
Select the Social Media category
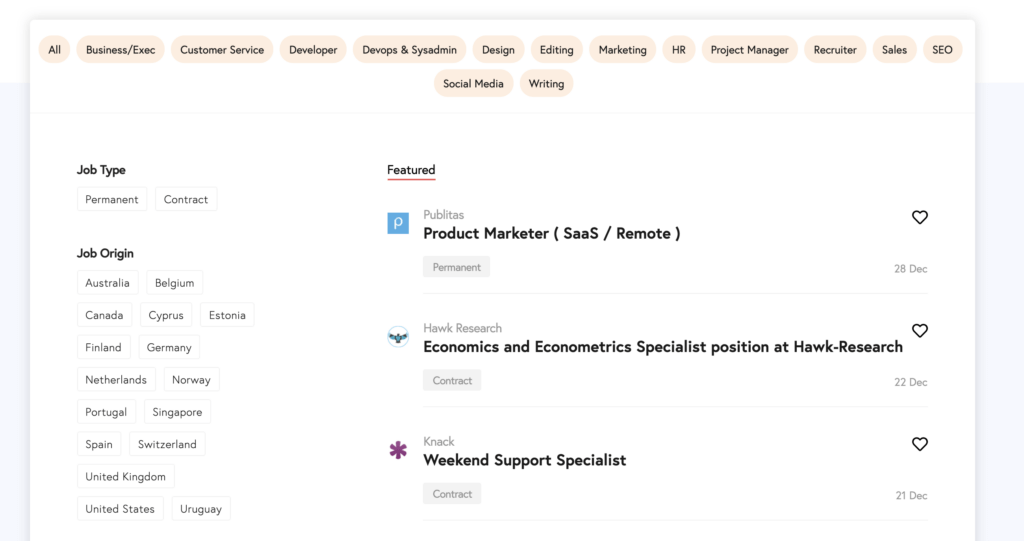point(473,84)
